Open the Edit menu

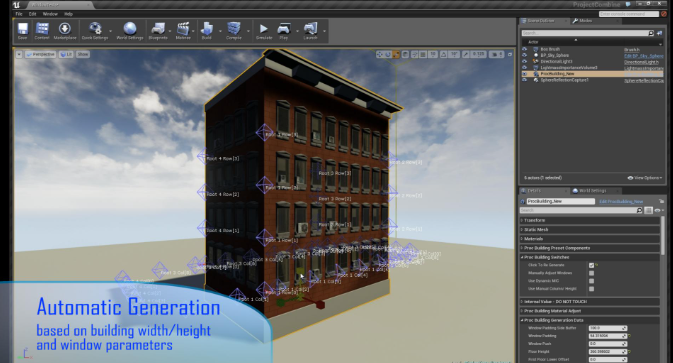click(x=32, y=14)
